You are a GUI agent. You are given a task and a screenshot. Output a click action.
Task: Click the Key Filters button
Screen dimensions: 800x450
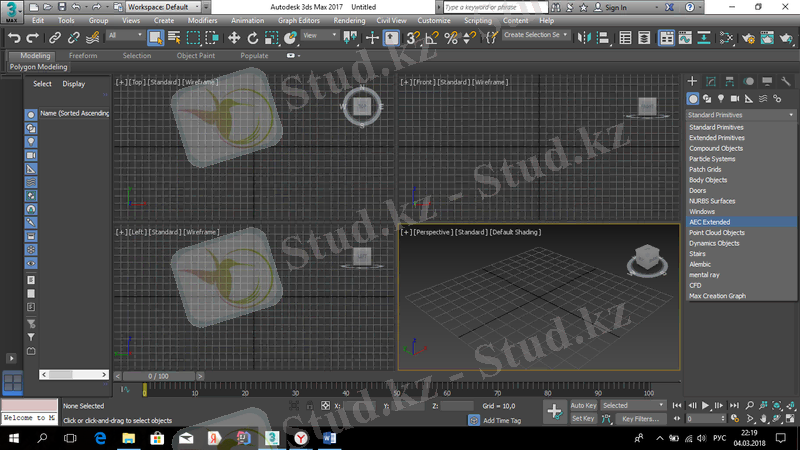pyautogui.click(x=640, y=419)
